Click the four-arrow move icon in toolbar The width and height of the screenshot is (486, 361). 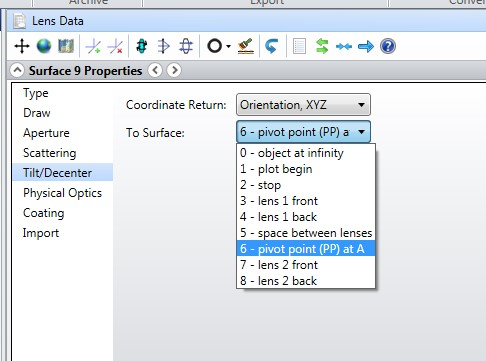click(x=22, y=46)
